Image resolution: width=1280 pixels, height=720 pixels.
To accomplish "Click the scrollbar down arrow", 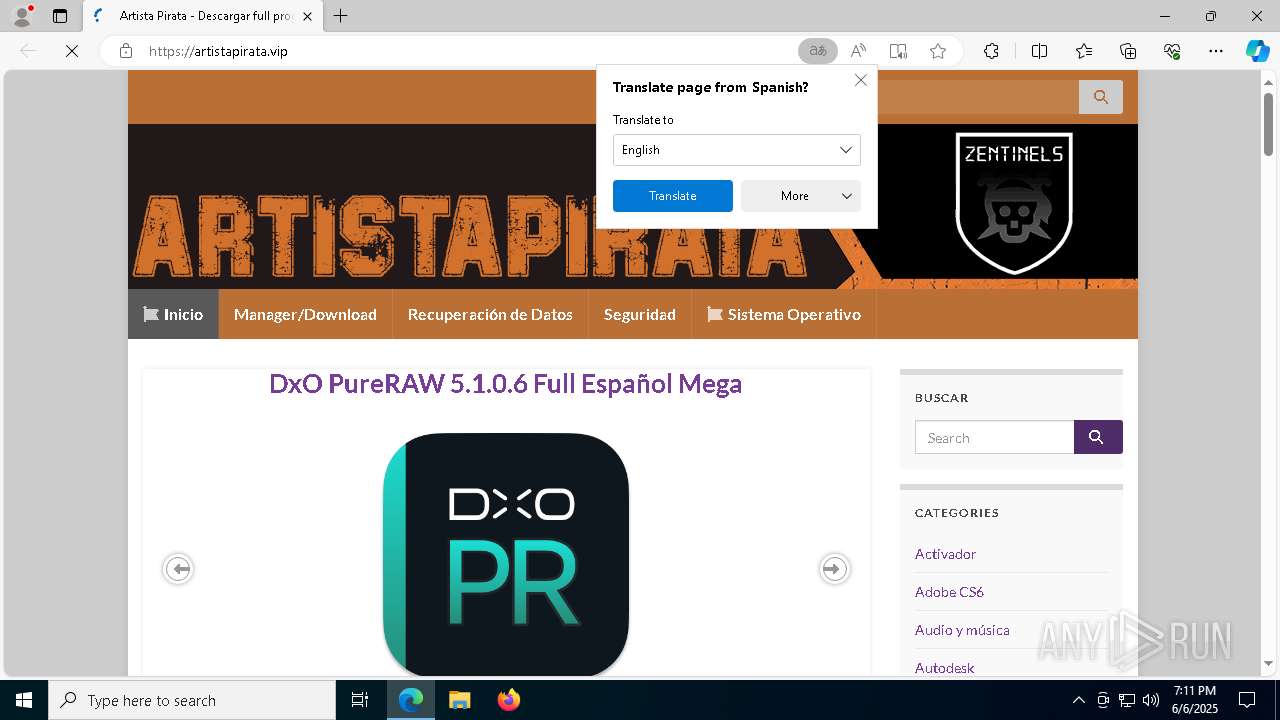I will 1268,663.
